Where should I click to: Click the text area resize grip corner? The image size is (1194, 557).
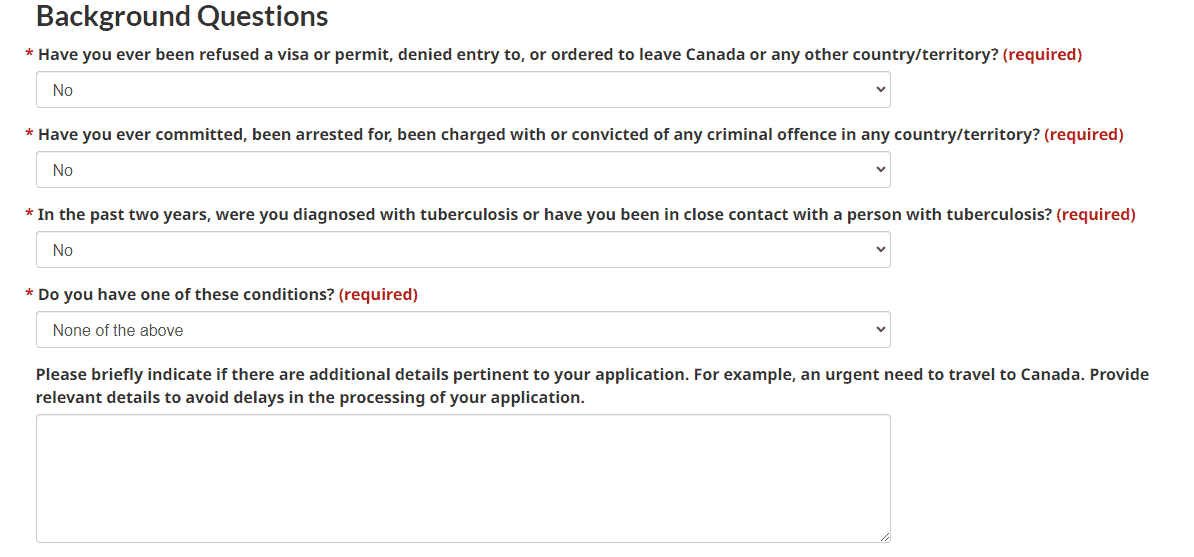point(884,536)
